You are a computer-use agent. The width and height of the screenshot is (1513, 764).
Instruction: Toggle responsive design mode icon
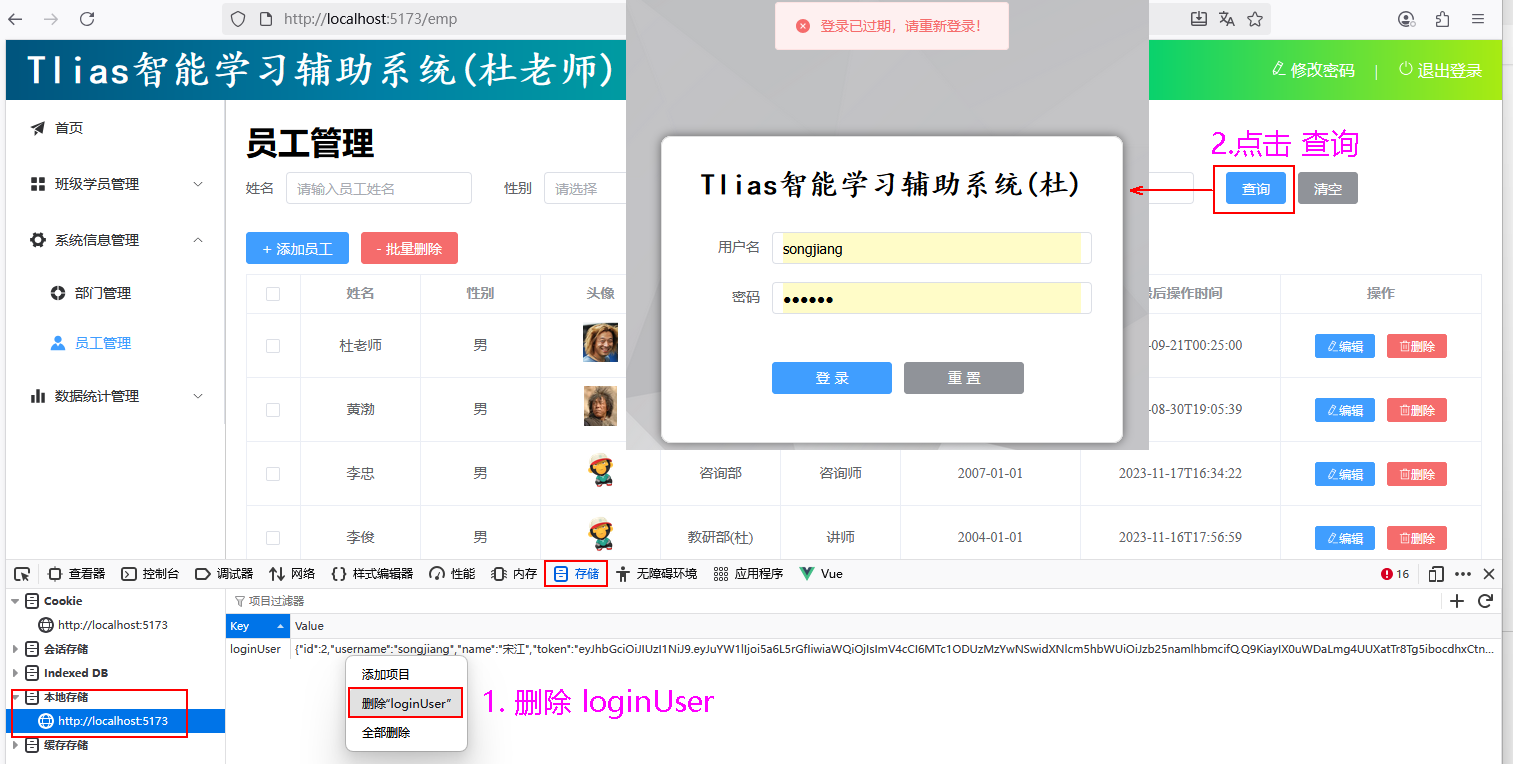(x=1436, y=574)
